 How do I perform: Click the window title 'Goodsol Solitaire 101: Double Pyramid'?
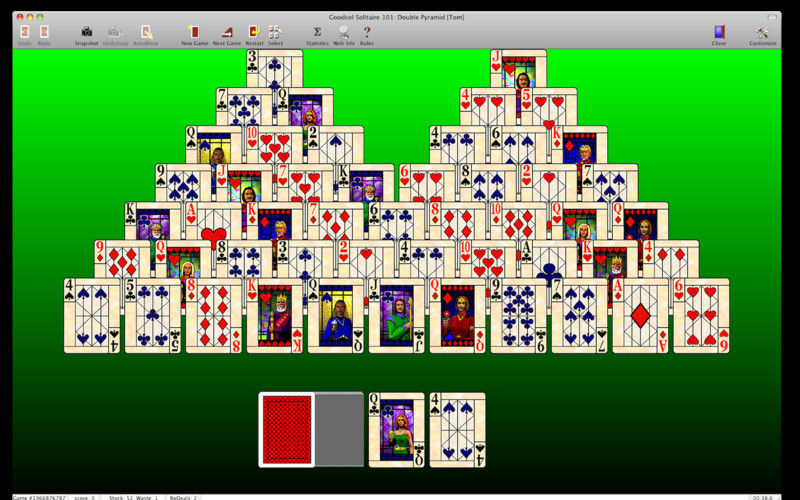point(396,17)
